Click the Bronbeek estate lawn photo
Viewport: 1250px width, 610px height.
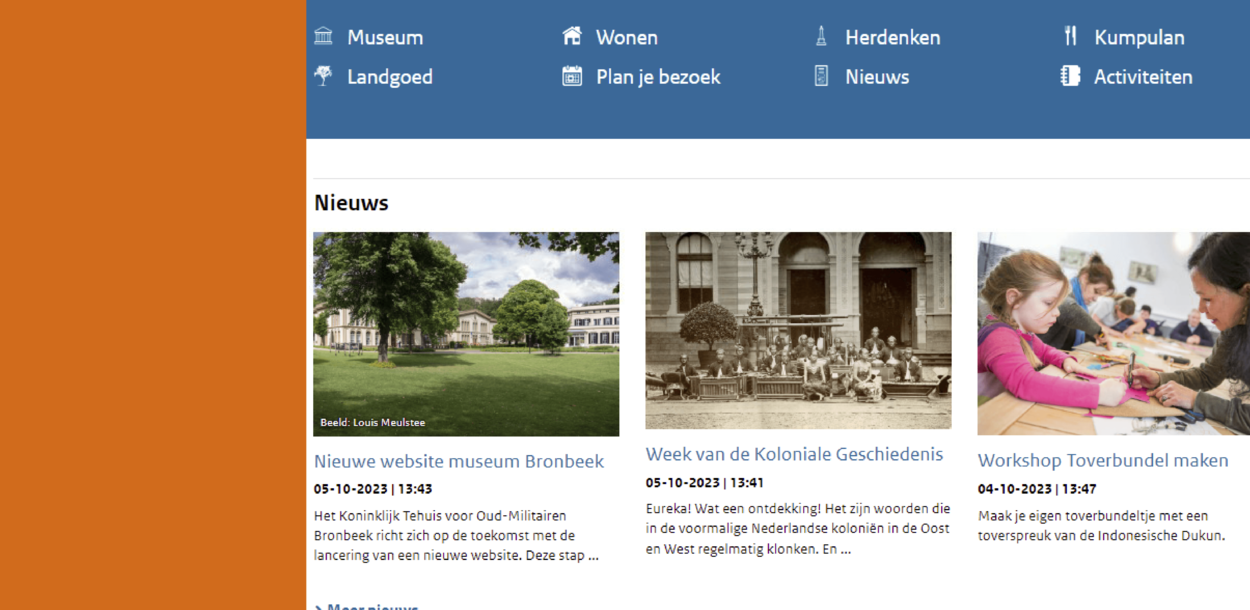pyautogui.click(x=466, y=334)
